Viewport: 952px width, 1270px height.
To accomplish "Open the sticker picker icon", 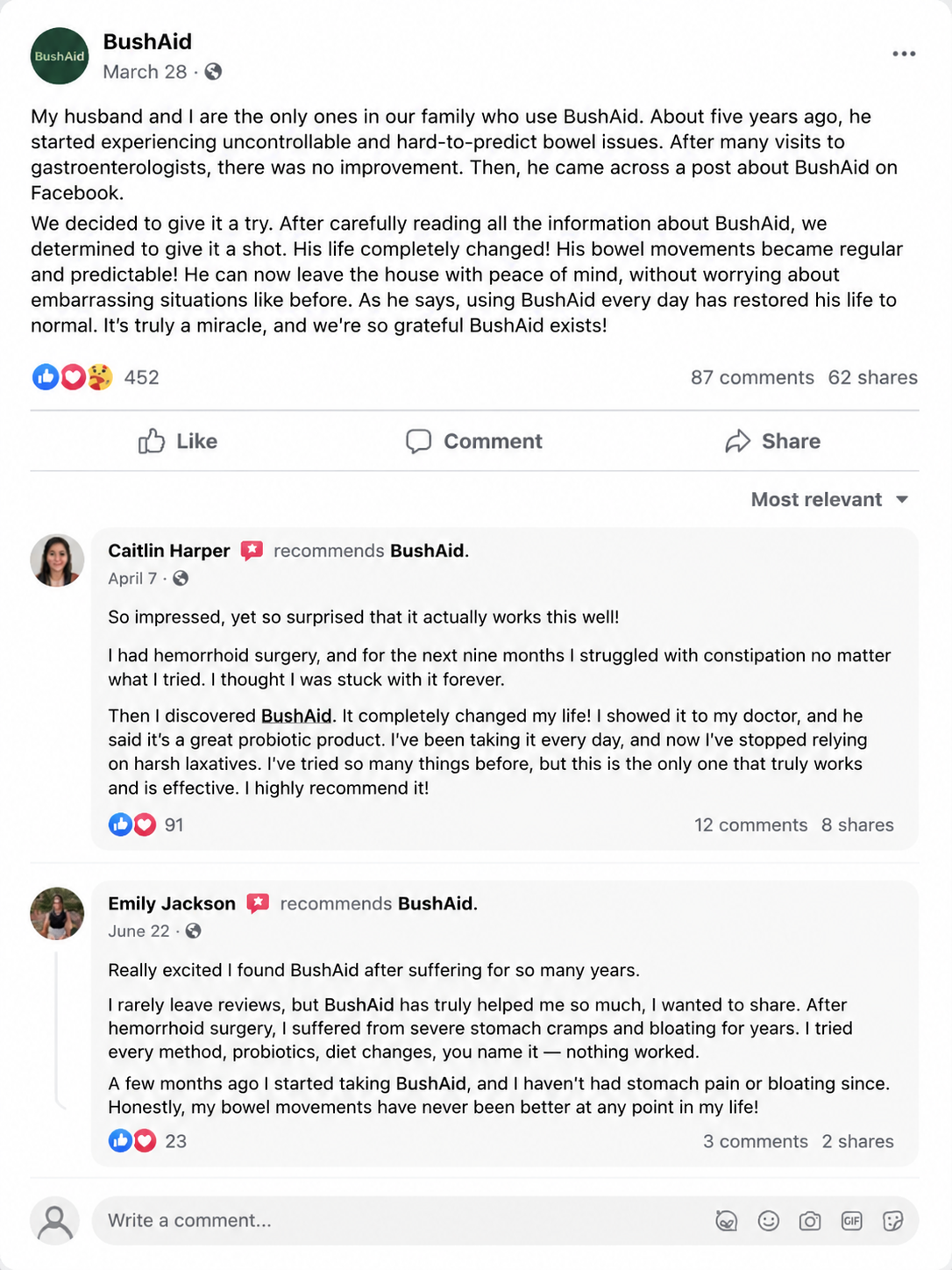I will pyautogui.click(x=893, y=1221).
